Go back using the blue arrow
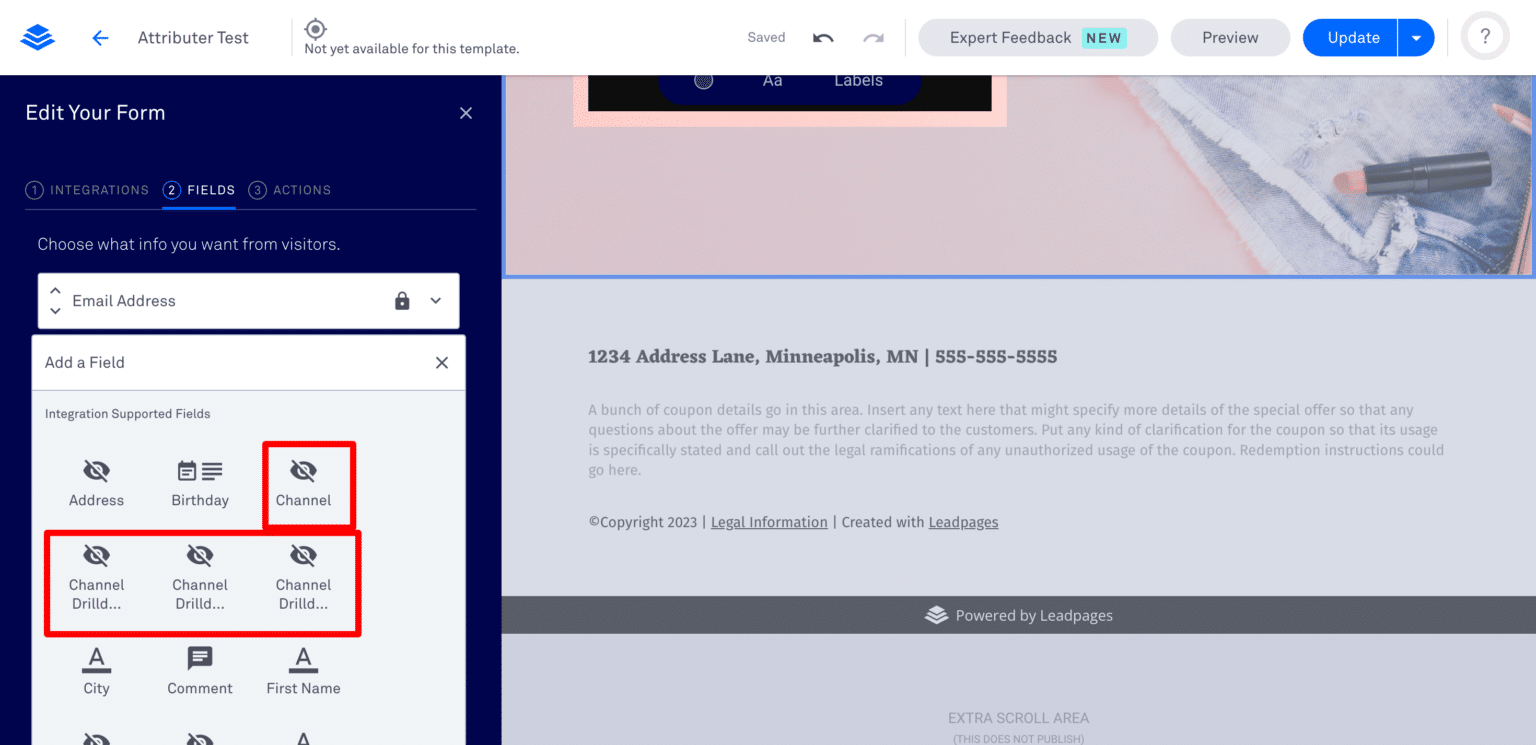Screen dimensions: 1536x745 coord(100,38)
